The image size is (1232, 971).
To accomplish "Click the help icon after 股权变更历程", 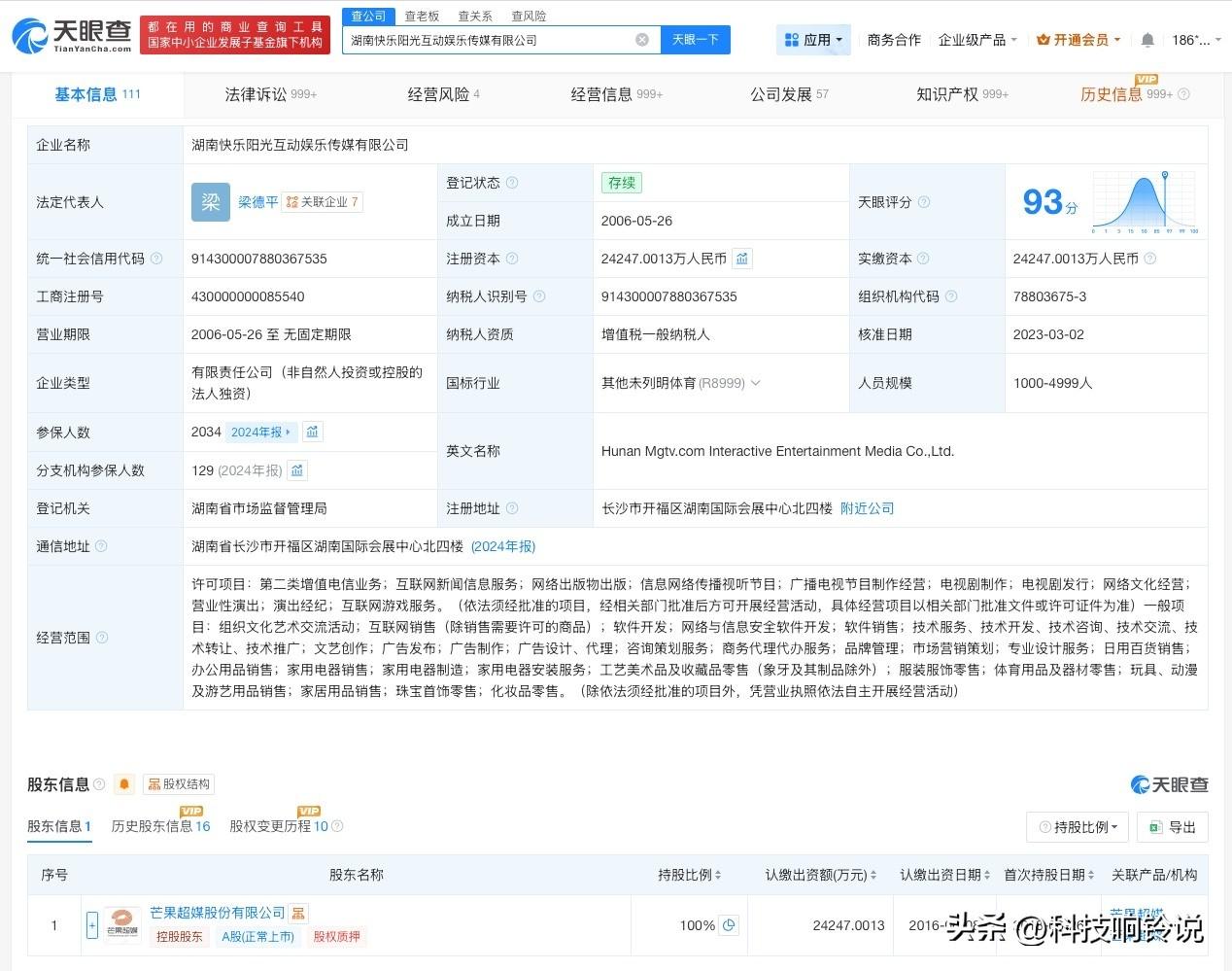I will [x=337, y=826].
